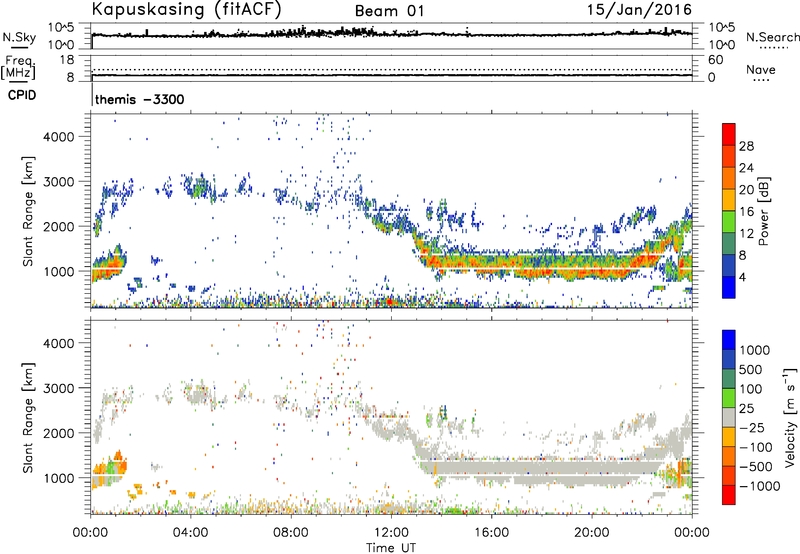The width and height of the screenshot is (800, 554).
Task: Click the blue bottom segment of the power colorbar
Action: coord(729,287)
